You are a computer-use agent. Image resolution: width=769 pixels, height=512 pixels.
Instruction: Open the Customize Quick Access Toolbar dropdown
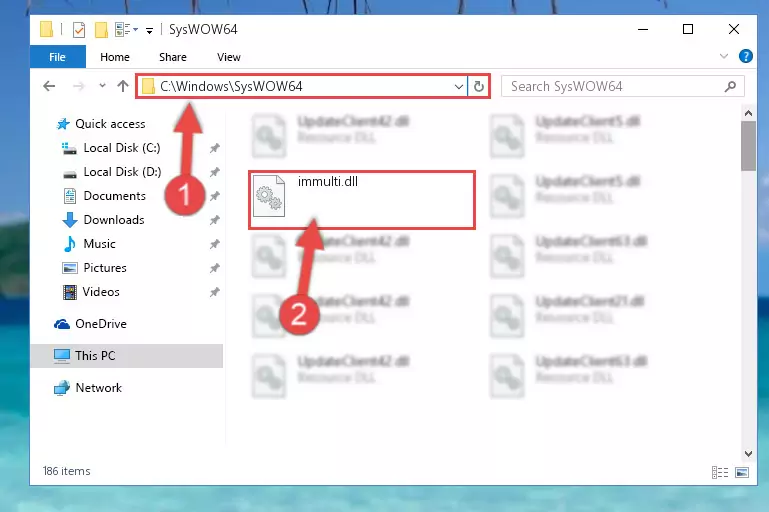point(149,30)
